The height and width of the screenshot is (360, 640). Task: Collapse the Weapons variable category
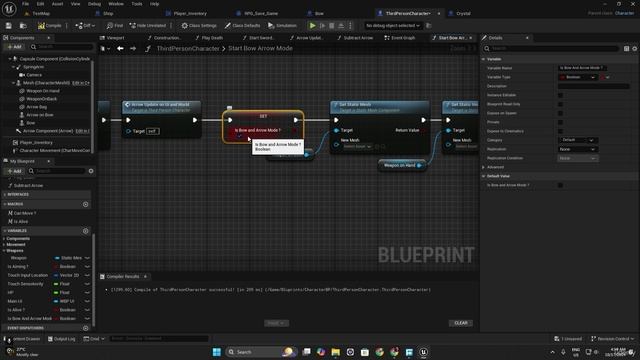[x=4, y=251]
